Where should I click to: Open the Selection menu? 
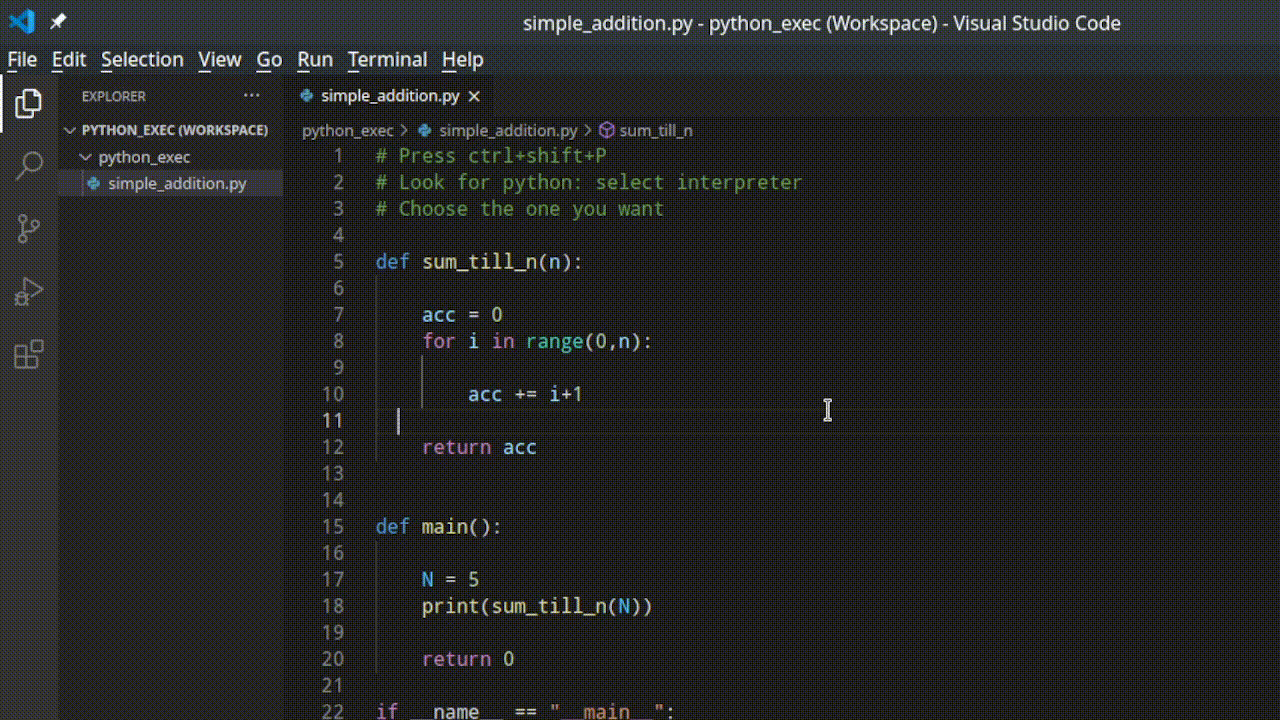[x=142, y=59]
